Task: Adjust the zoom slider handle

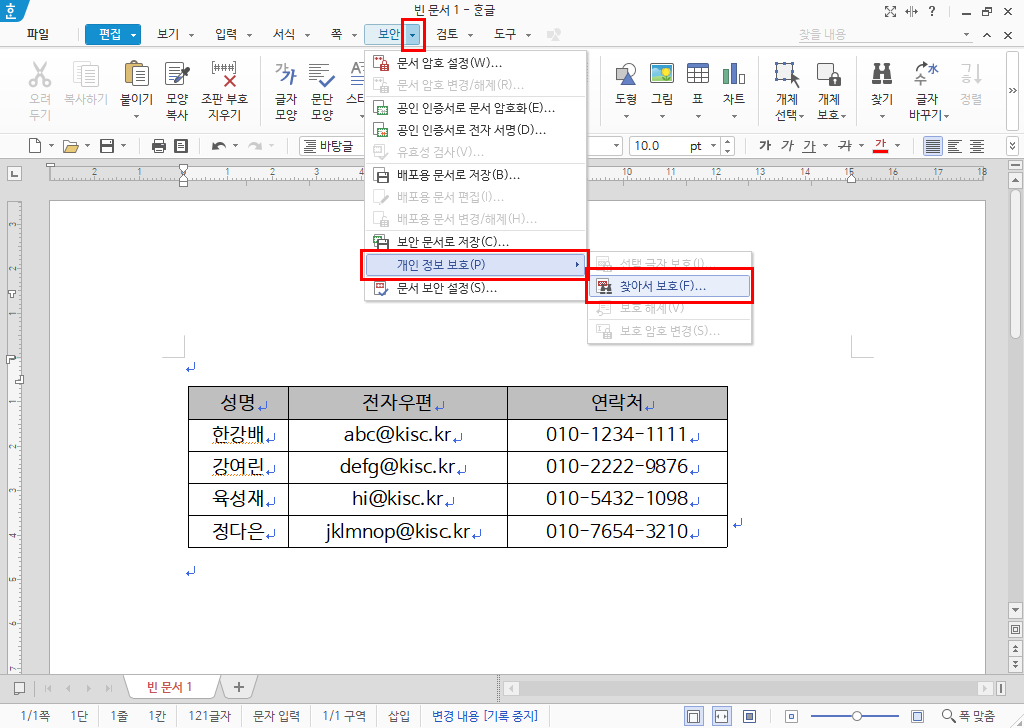Action: (x=856, y=716)
